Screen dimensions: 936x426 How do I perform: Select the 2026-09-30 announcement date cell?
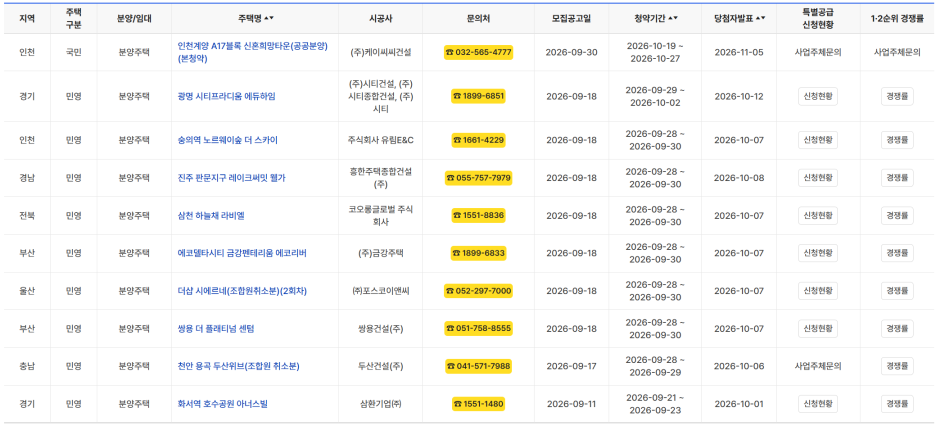pyautogui.click(x=571, y=52)
